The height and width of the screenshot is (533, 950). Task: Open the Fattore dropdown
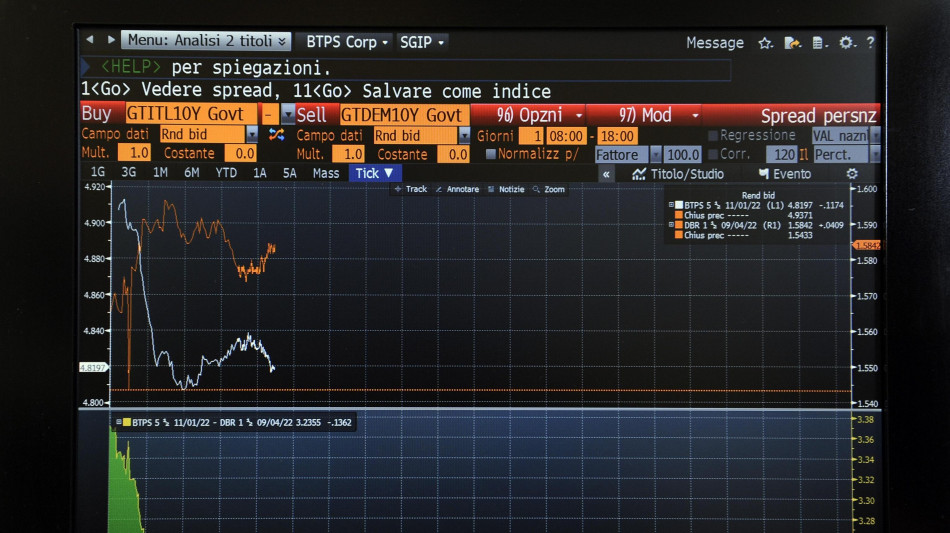pos(656,154)
